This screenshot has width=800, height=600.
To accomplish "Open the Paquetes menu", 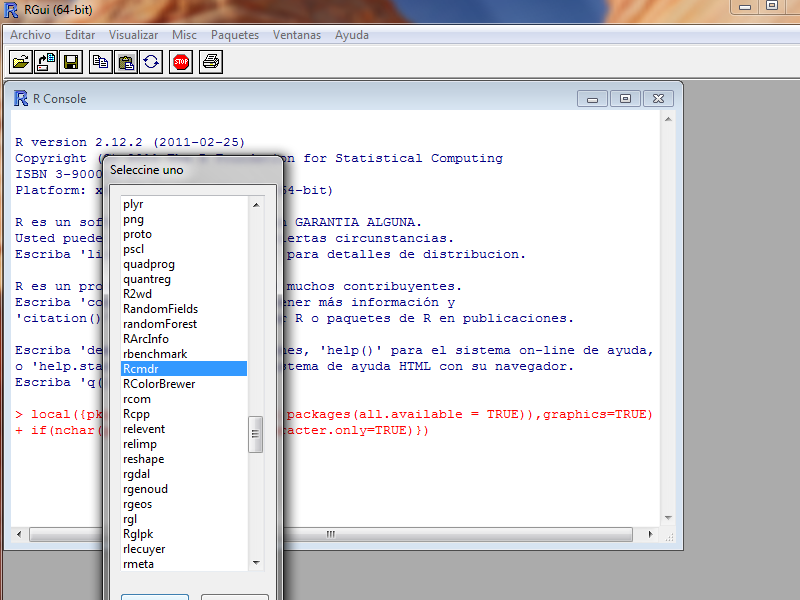I will pos(235,35).
